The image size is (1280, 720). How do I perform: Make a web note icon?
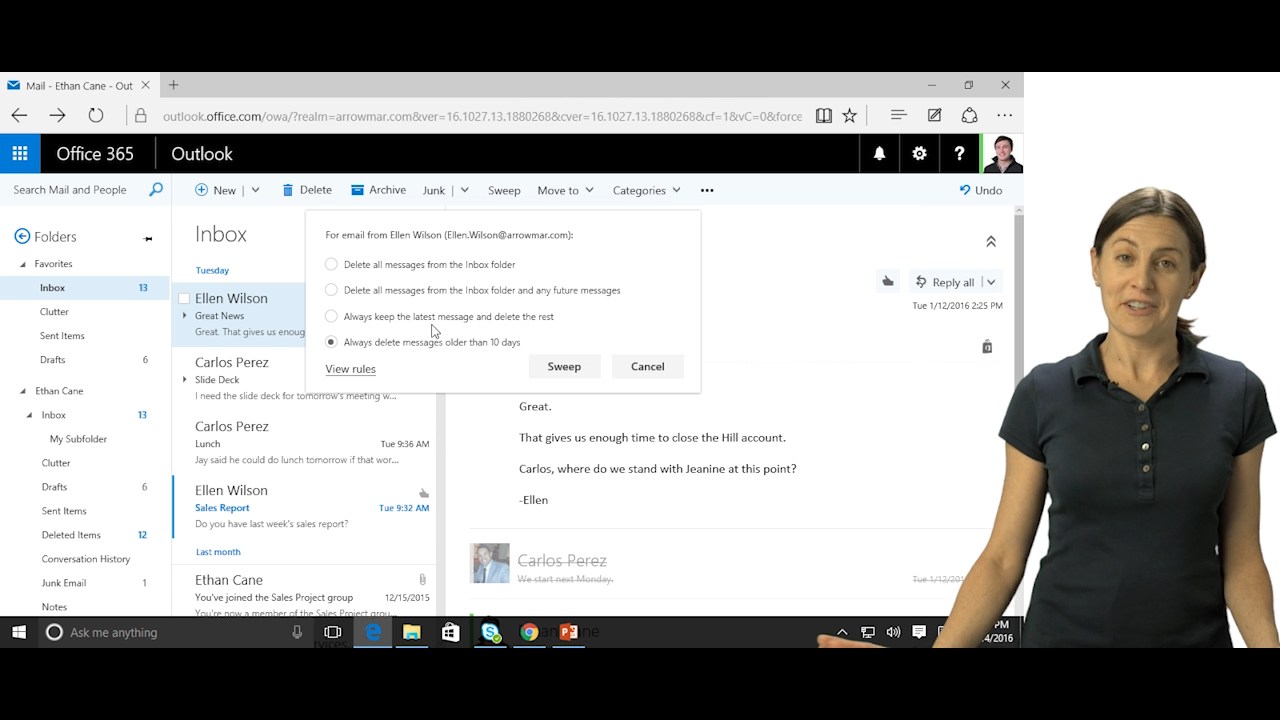[934, 116]
